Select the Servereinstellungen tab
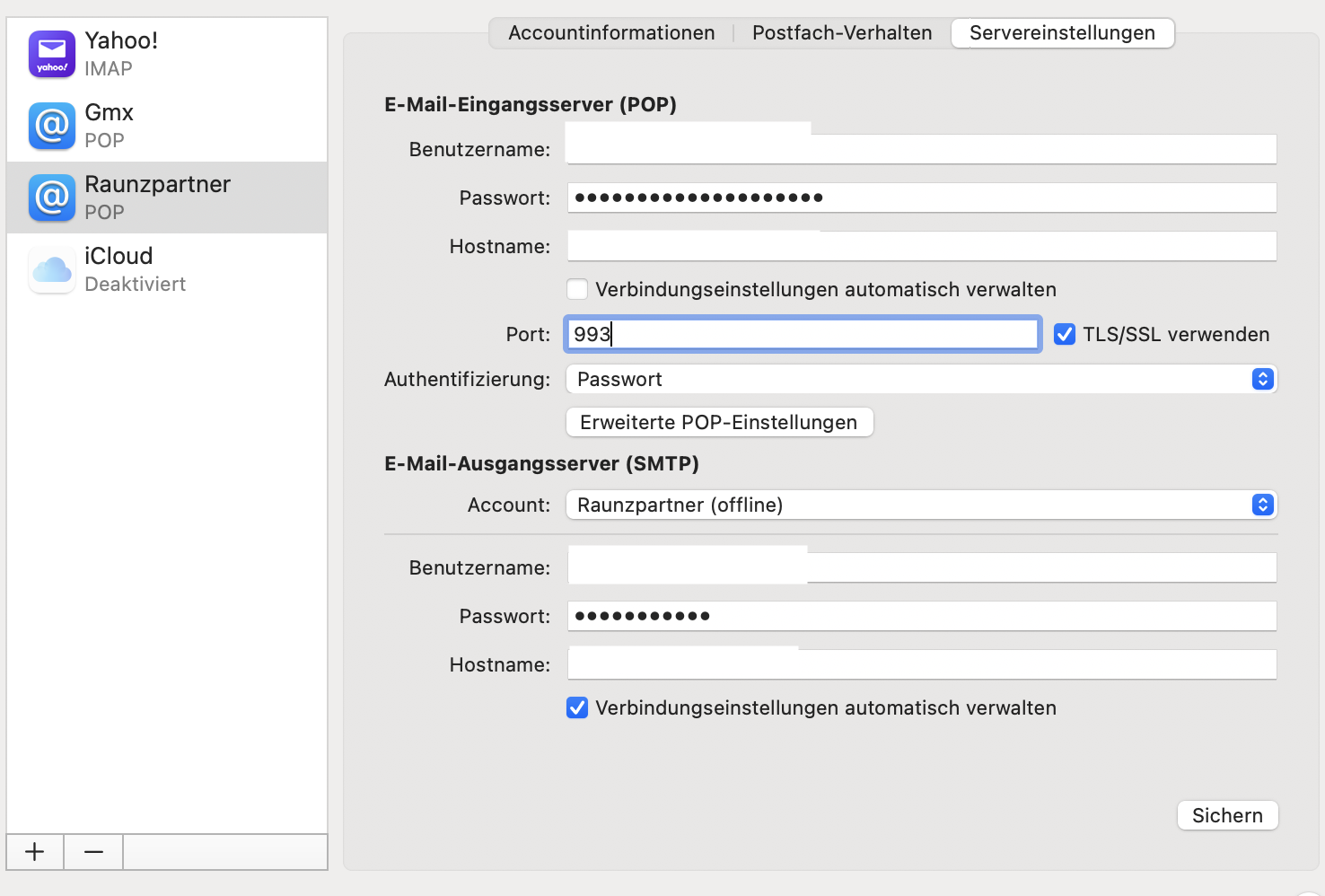The image size is (1325, 896). coord(1062,33)
